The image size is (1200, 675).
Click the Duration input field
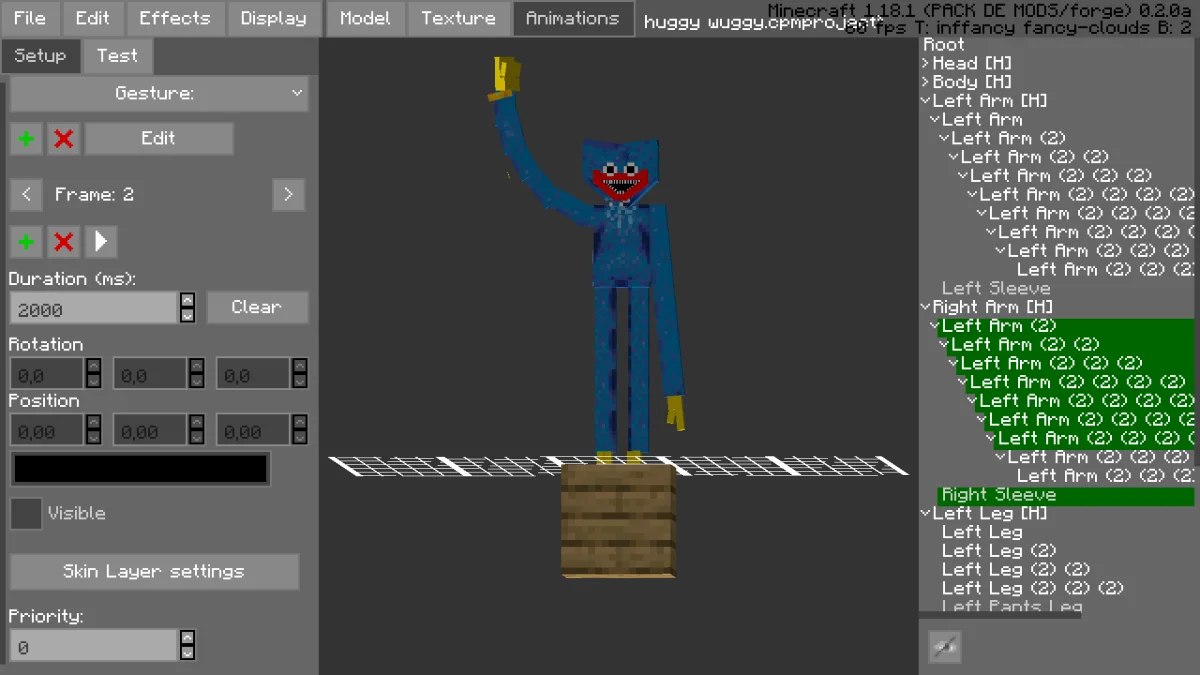pos(94,308)
